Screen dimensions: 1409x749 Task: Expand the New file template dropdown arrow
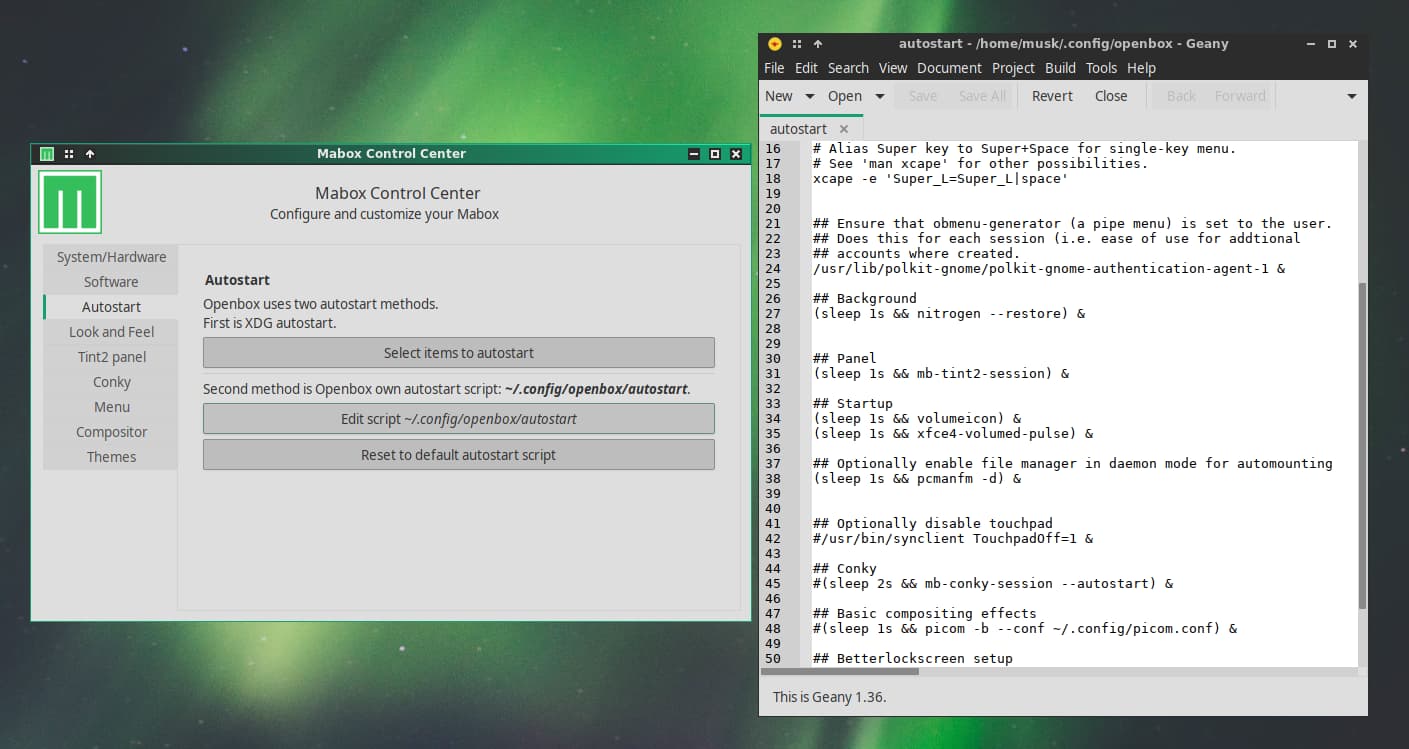(x=810, y=96)
